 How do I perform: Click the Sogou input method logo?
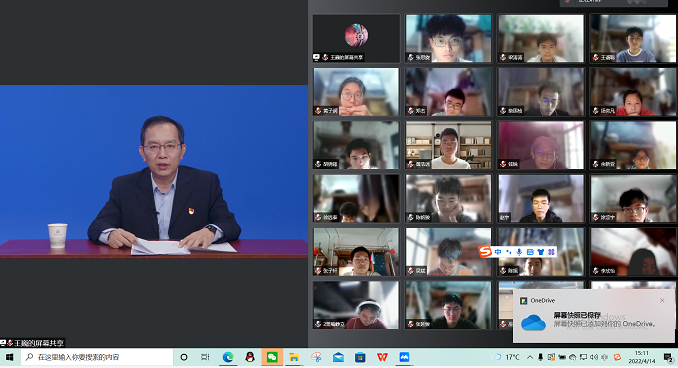[485, 251]
